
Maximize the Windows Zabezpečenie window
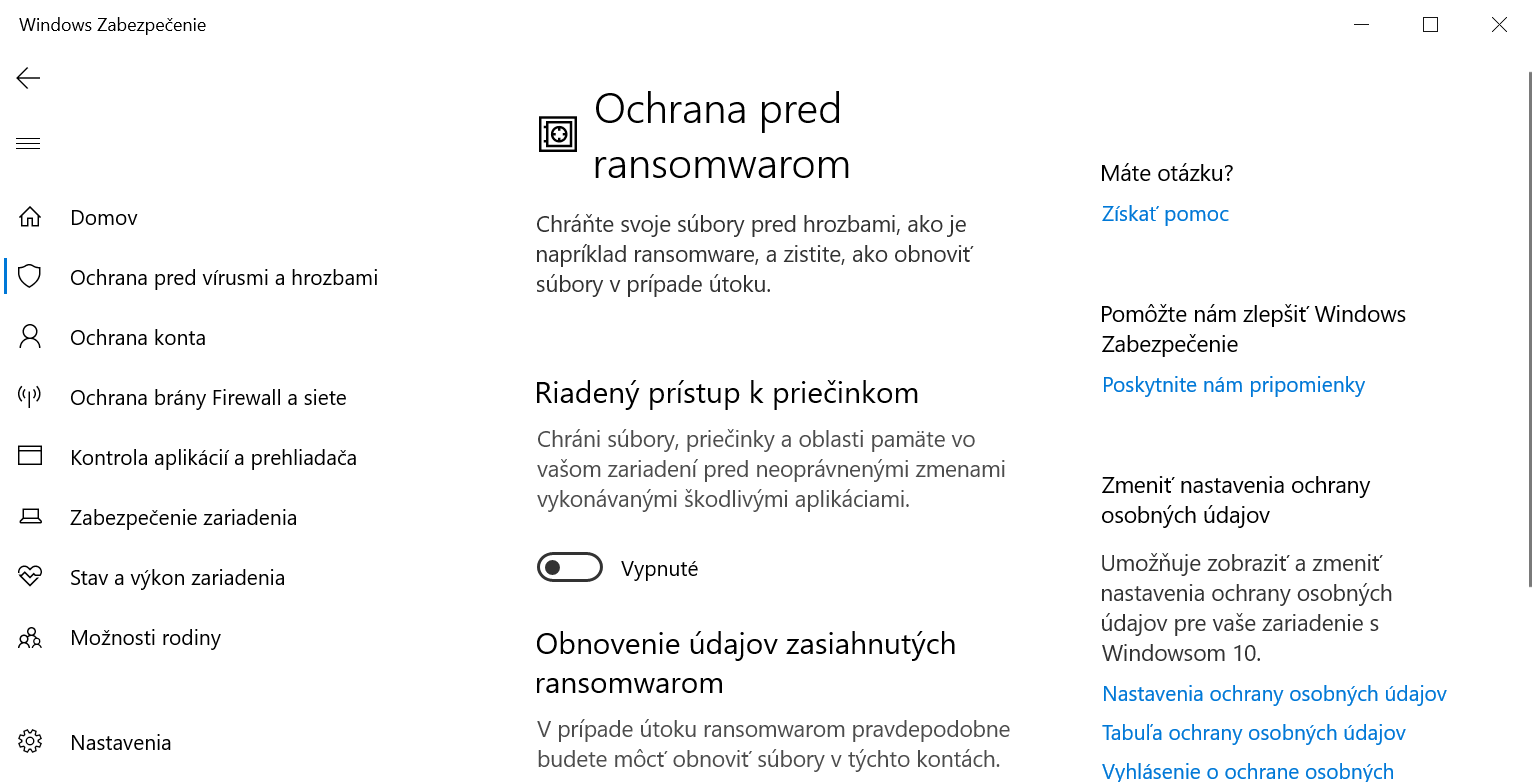pyautogui.click(x=1430, y=25)
